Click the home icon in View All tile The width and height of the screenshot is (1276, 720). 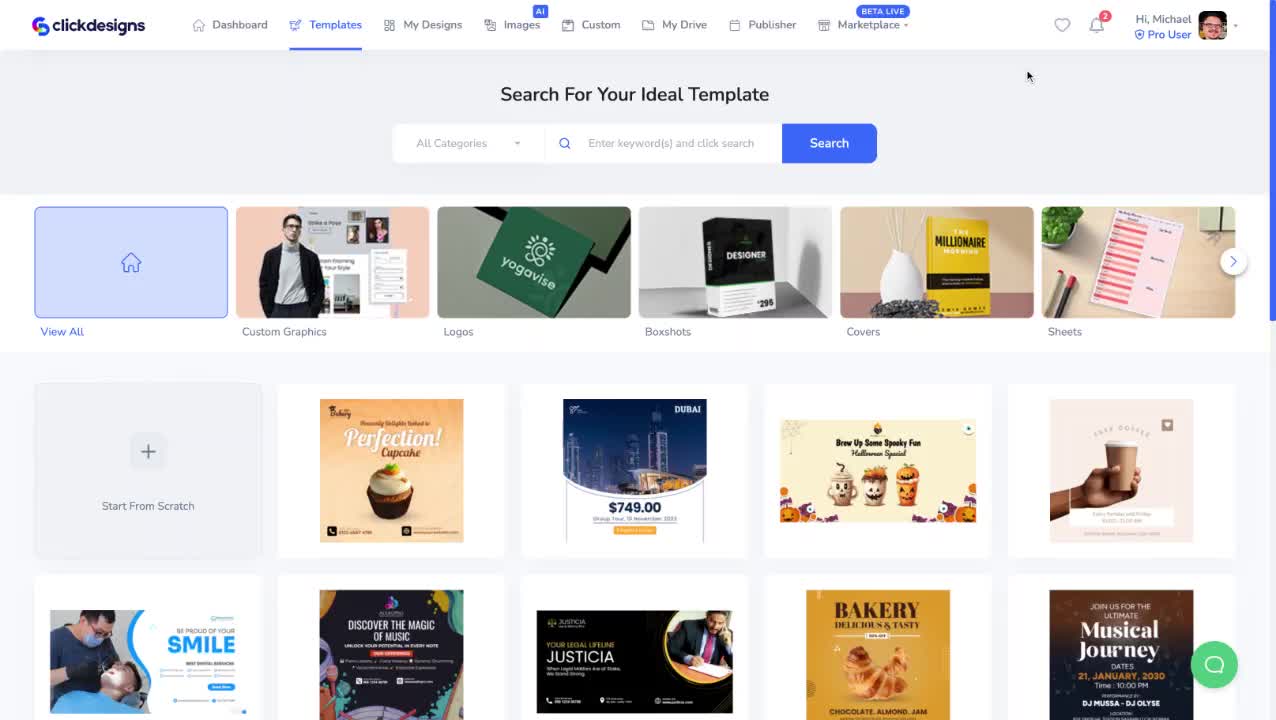(x=131, y=263)
